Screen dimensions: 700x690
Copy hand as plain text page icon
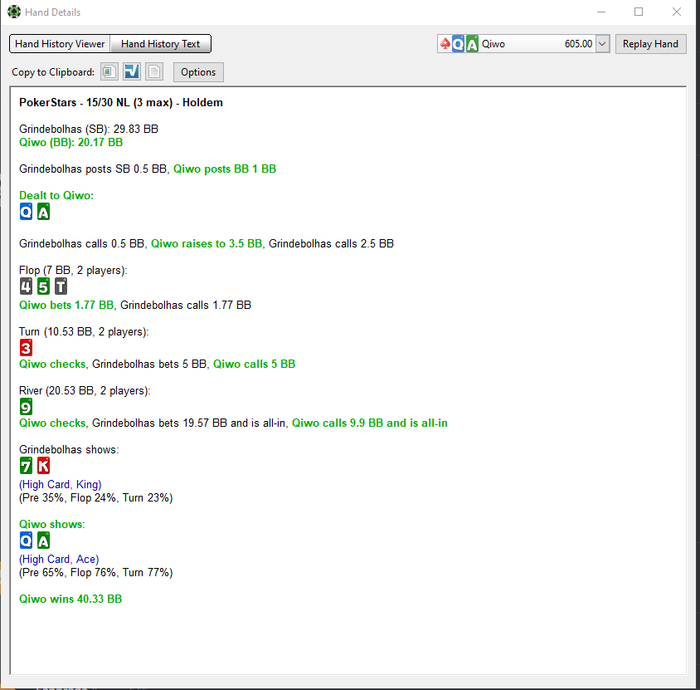click(x=154, y=72)
